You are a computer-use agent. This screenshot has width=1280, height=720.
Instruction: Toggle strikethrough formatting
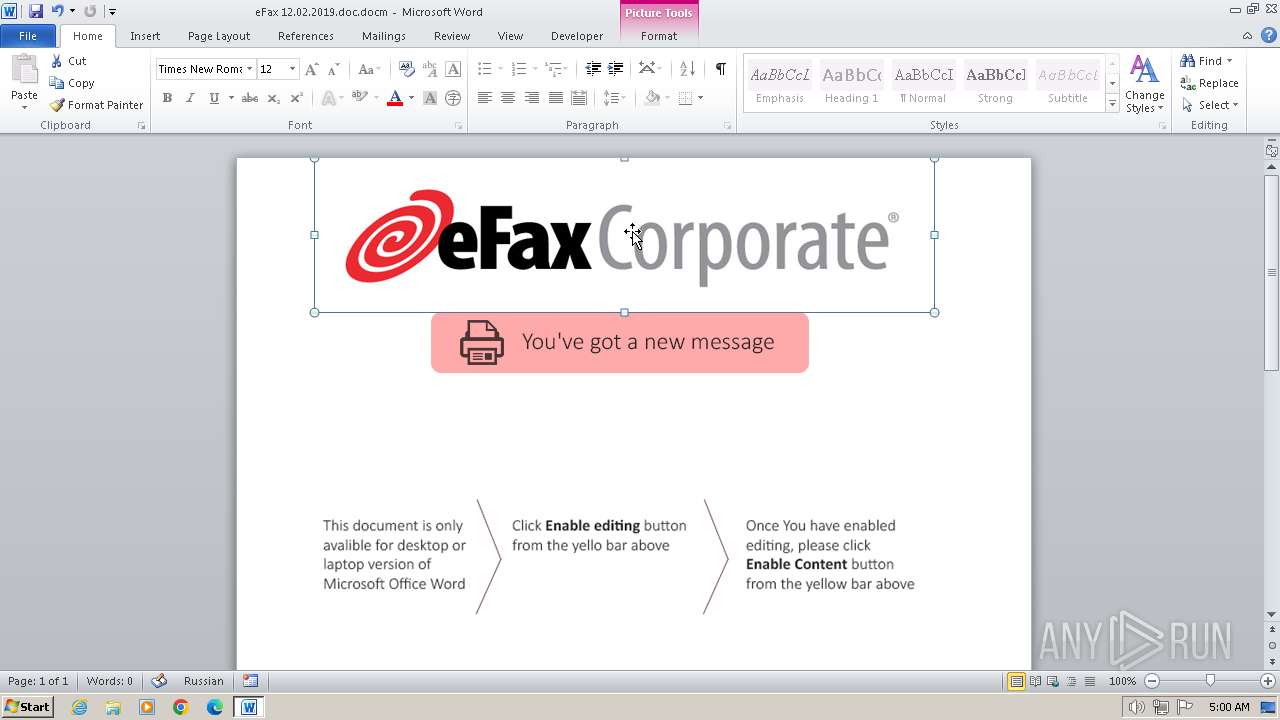click(x=250, y=98)
